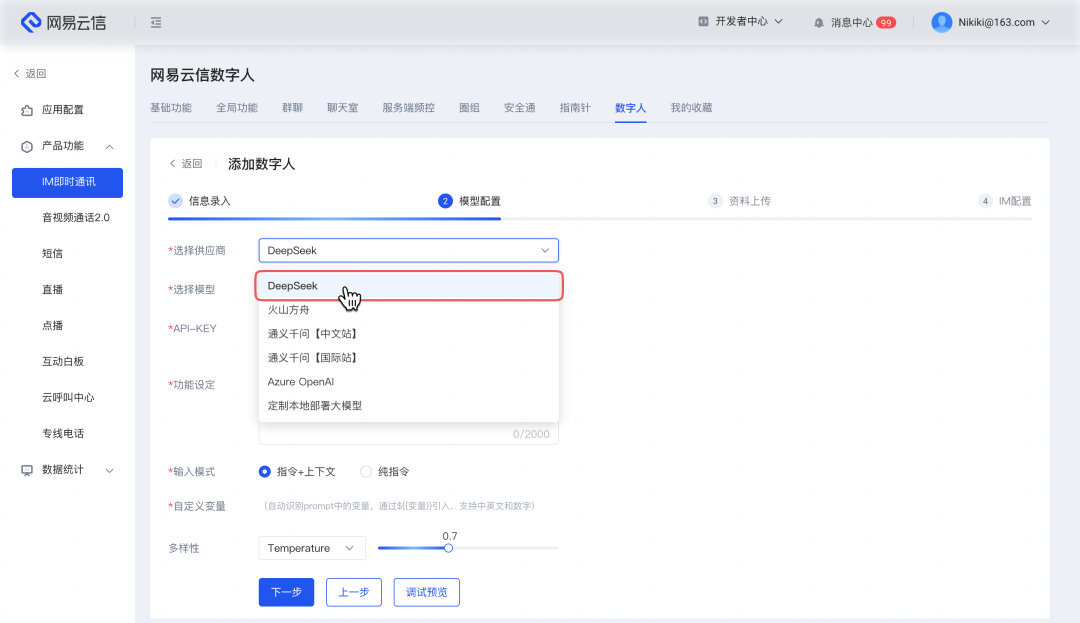
Task: Switch to the 安全通 tab
Action: [x=521, y=107]
